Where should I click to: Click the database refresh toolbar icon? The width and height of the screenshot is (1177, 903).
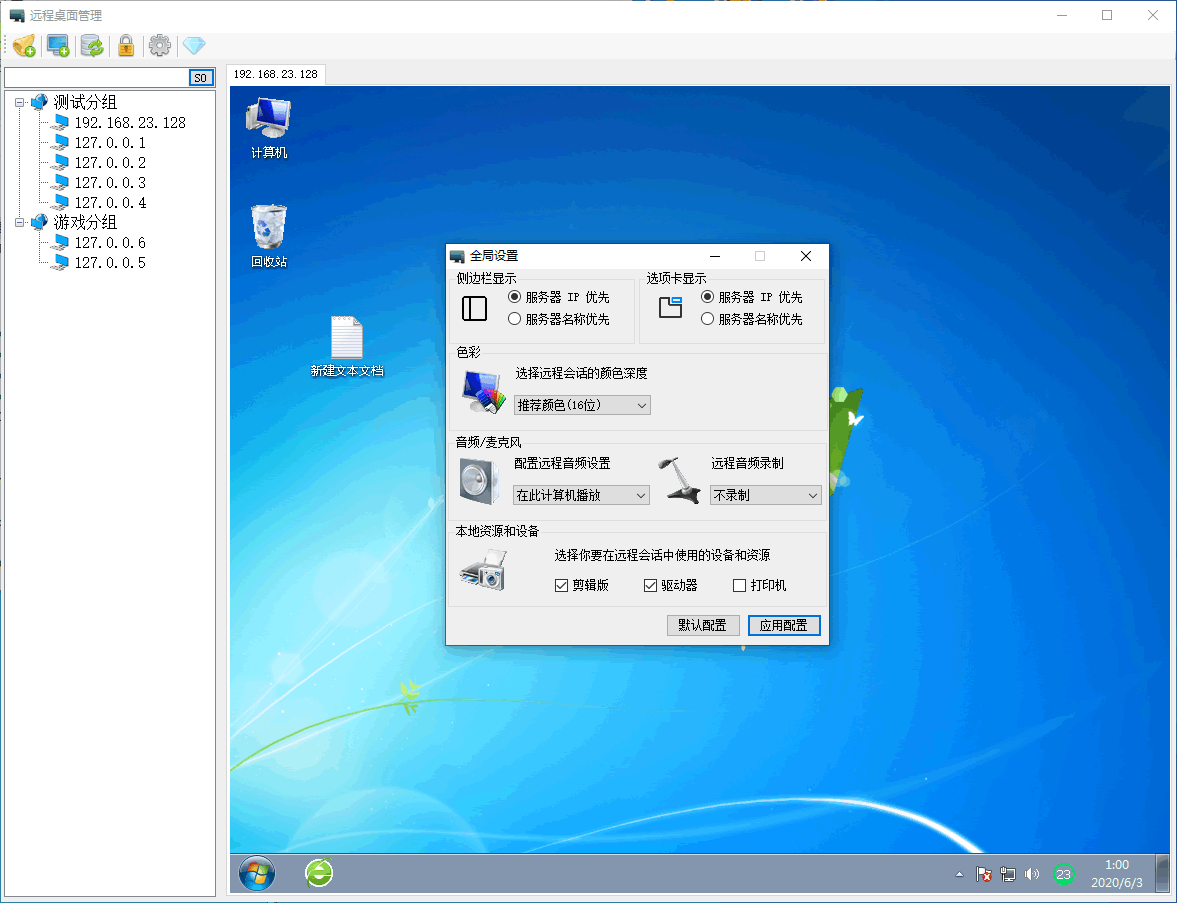pos(92,45)
